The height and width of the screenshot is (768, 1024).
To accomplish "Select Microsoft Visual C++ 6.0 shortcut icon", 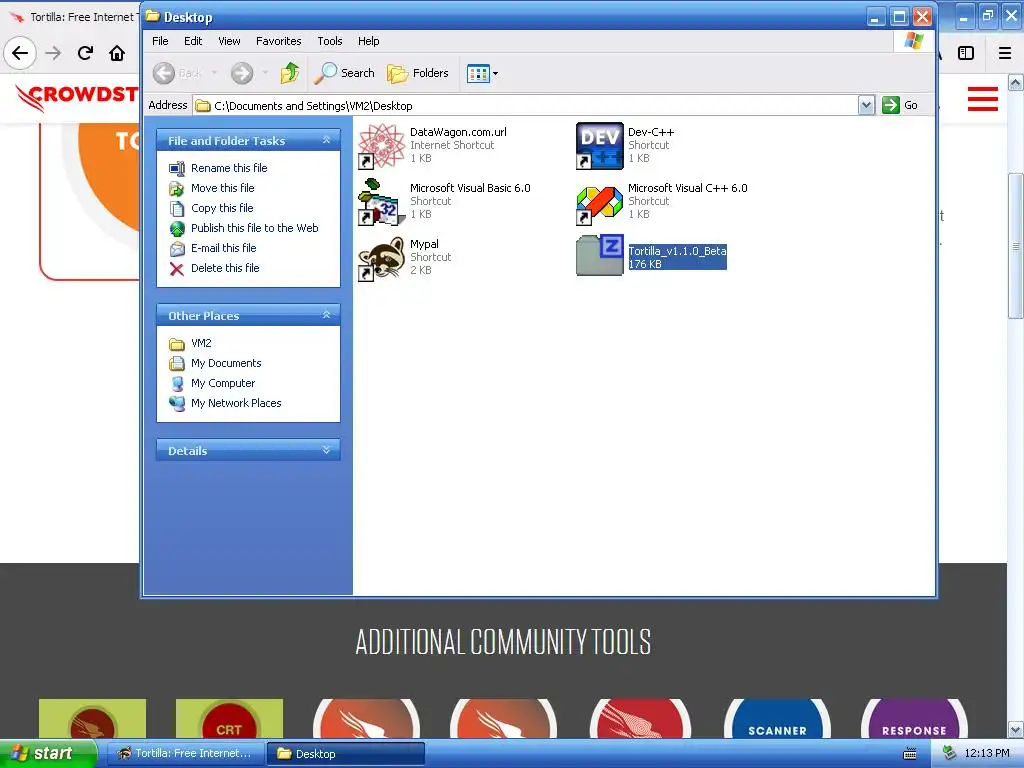I will [600, 204].
